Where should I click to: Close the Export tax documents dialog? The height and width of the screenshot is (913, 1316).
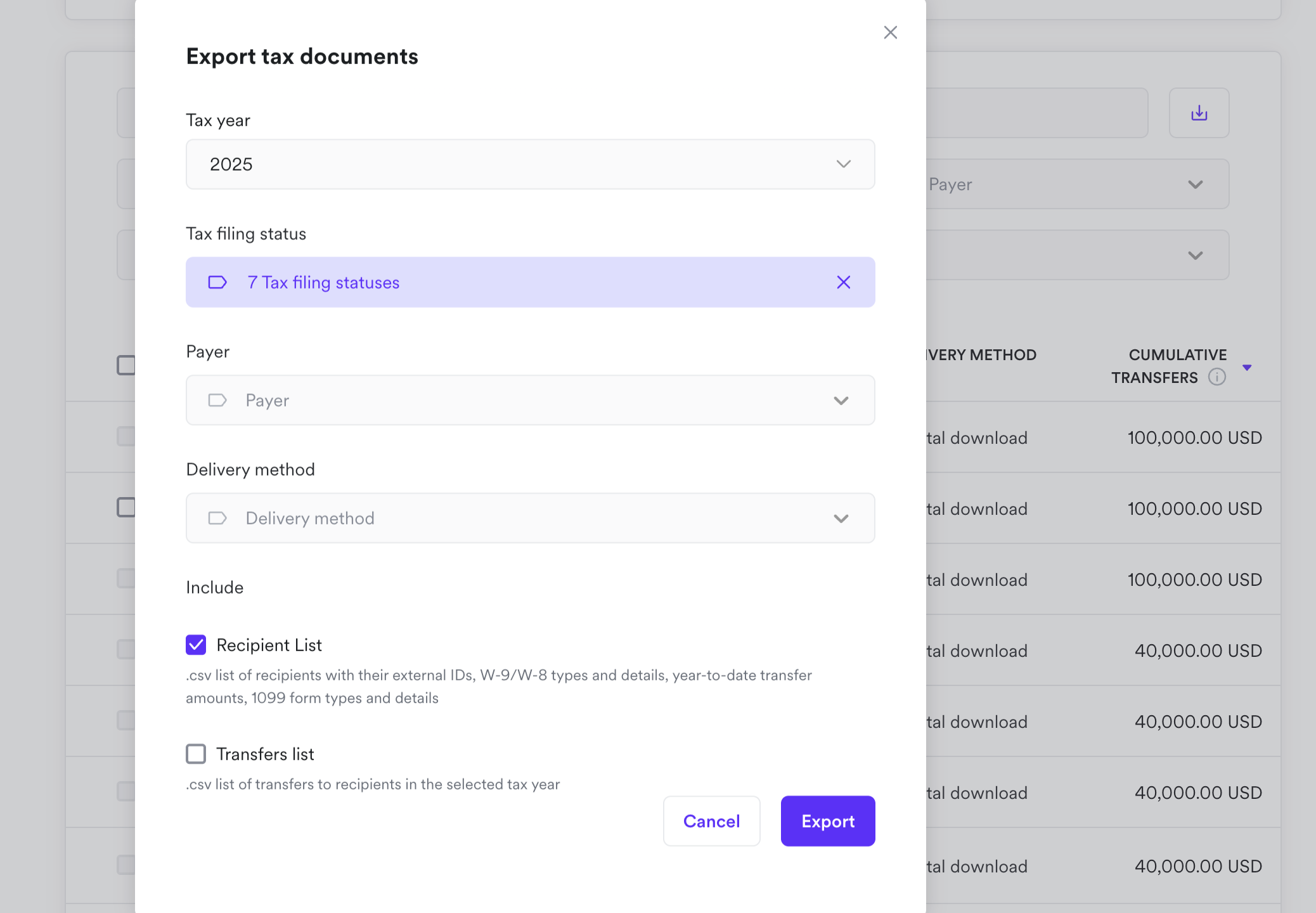point(890,32)
